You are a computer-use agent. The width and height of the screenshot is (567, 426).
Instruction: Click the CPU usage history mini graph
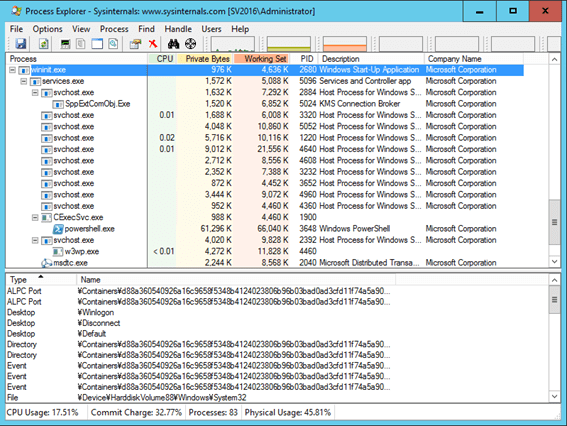(233, 44)
